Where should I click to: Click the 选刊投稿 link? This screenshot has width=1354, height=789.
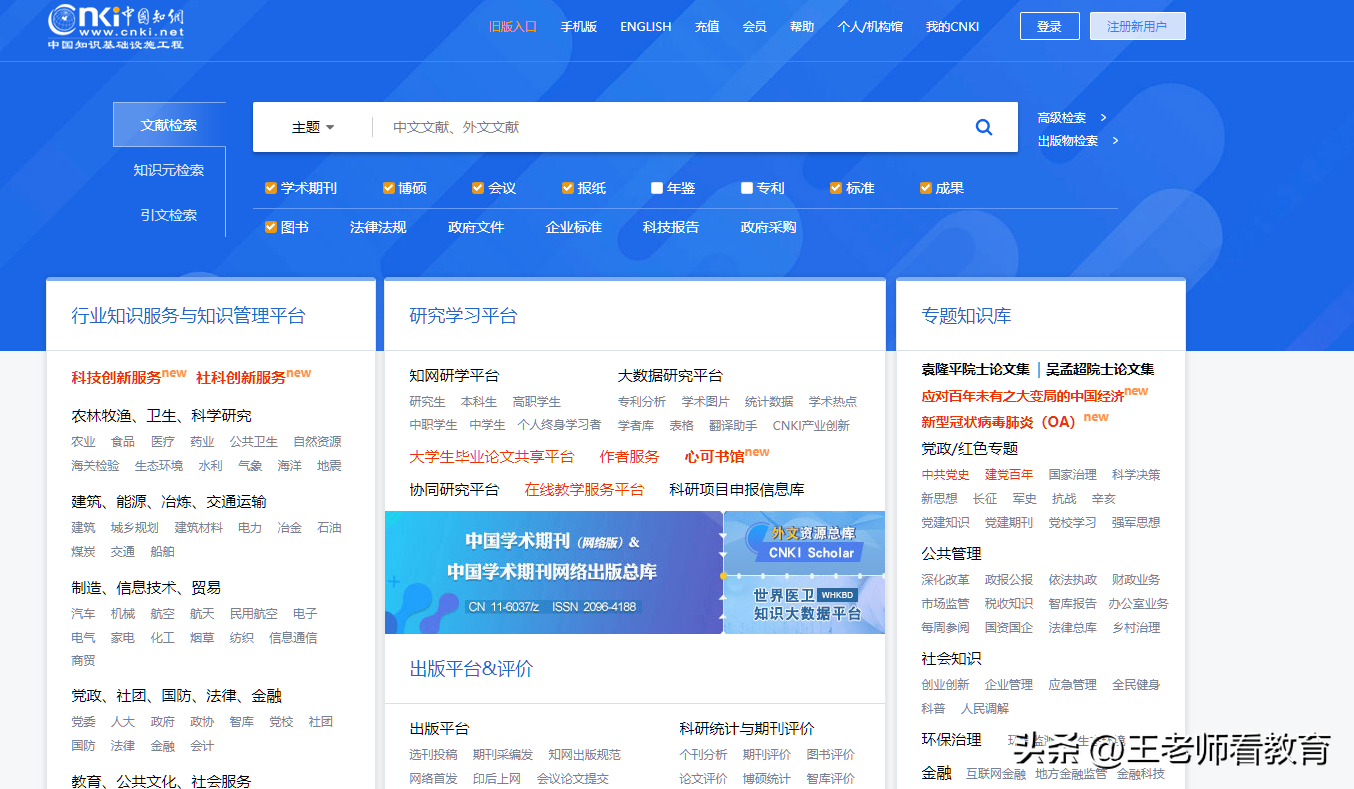click(x=433, y=754)
